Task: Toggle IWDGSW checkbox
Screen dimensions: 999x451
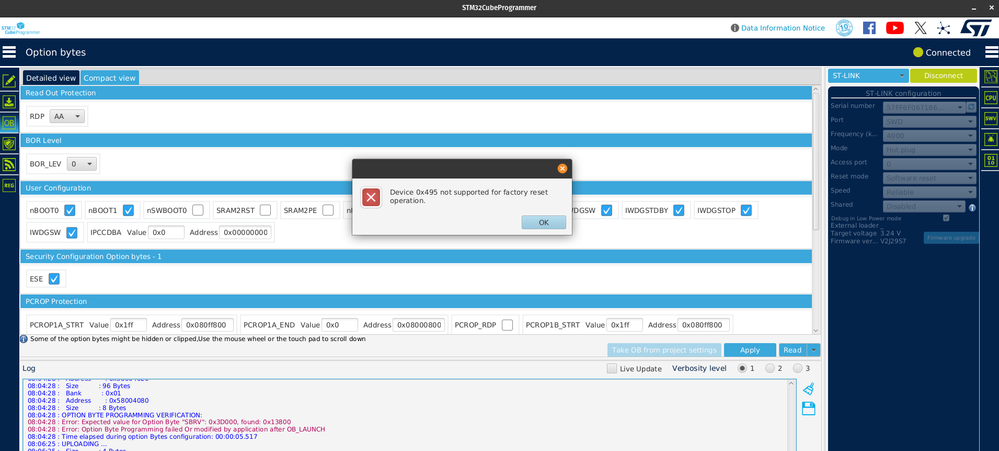Action: [x=71, y=233]
